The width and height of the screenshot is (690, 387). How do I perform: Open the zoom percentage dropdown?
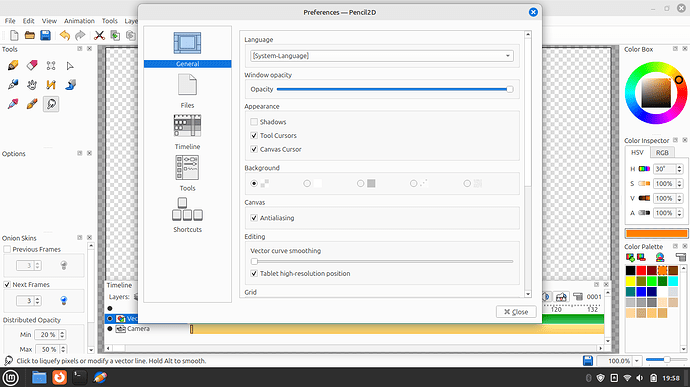click(x=636, y=361)
